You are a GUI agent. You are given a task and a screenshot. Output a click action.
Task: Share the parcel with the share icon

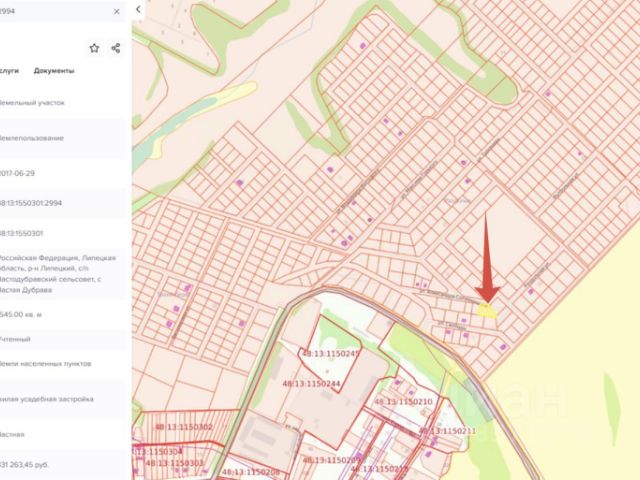pyautogui.click(x=116, y=48)
